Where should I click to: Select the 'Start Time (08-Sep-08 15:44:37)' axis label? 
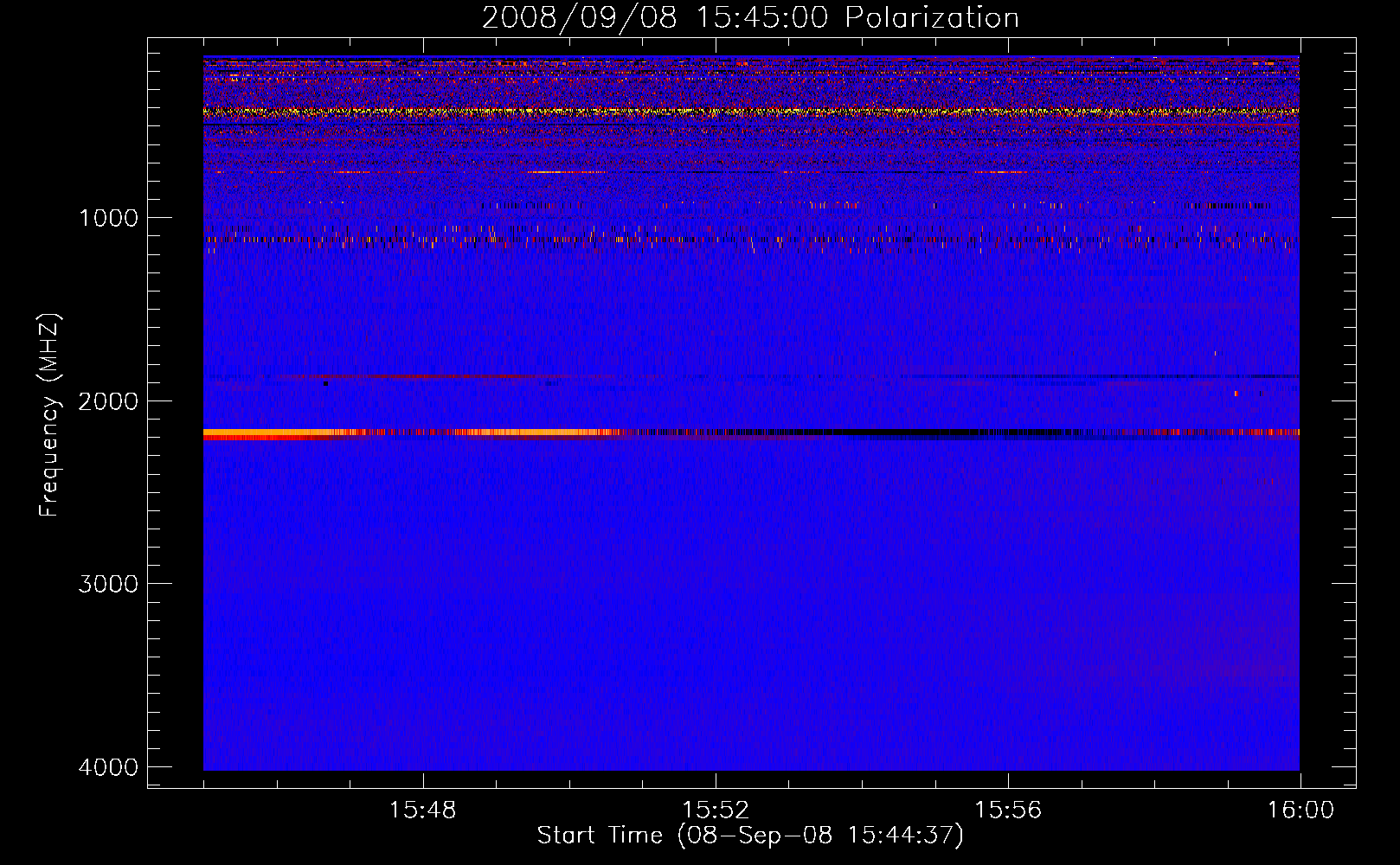(x=750, y=836)
